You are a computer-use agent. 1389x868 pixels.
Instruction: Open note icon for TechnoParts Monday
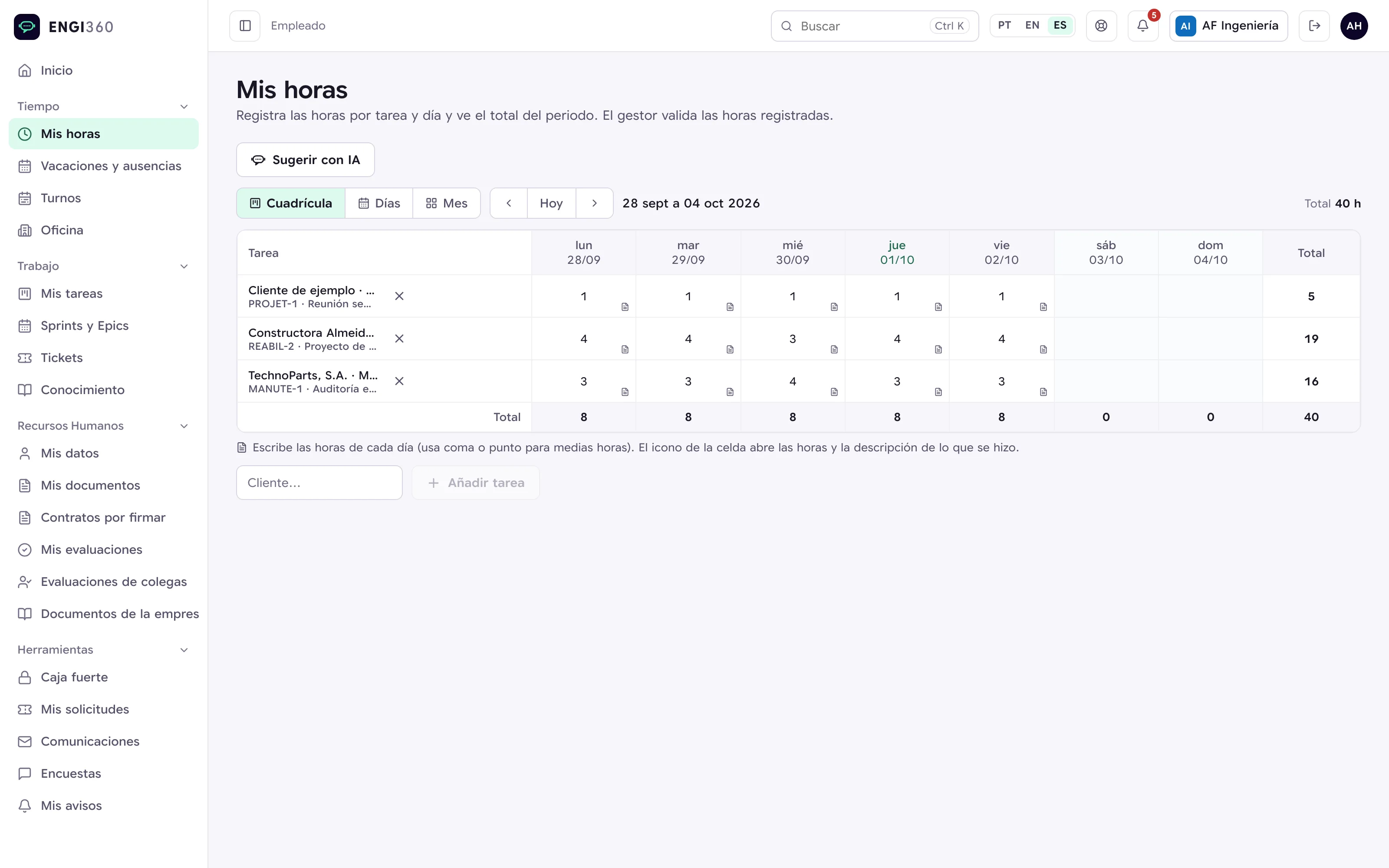(x=625, y=392)
